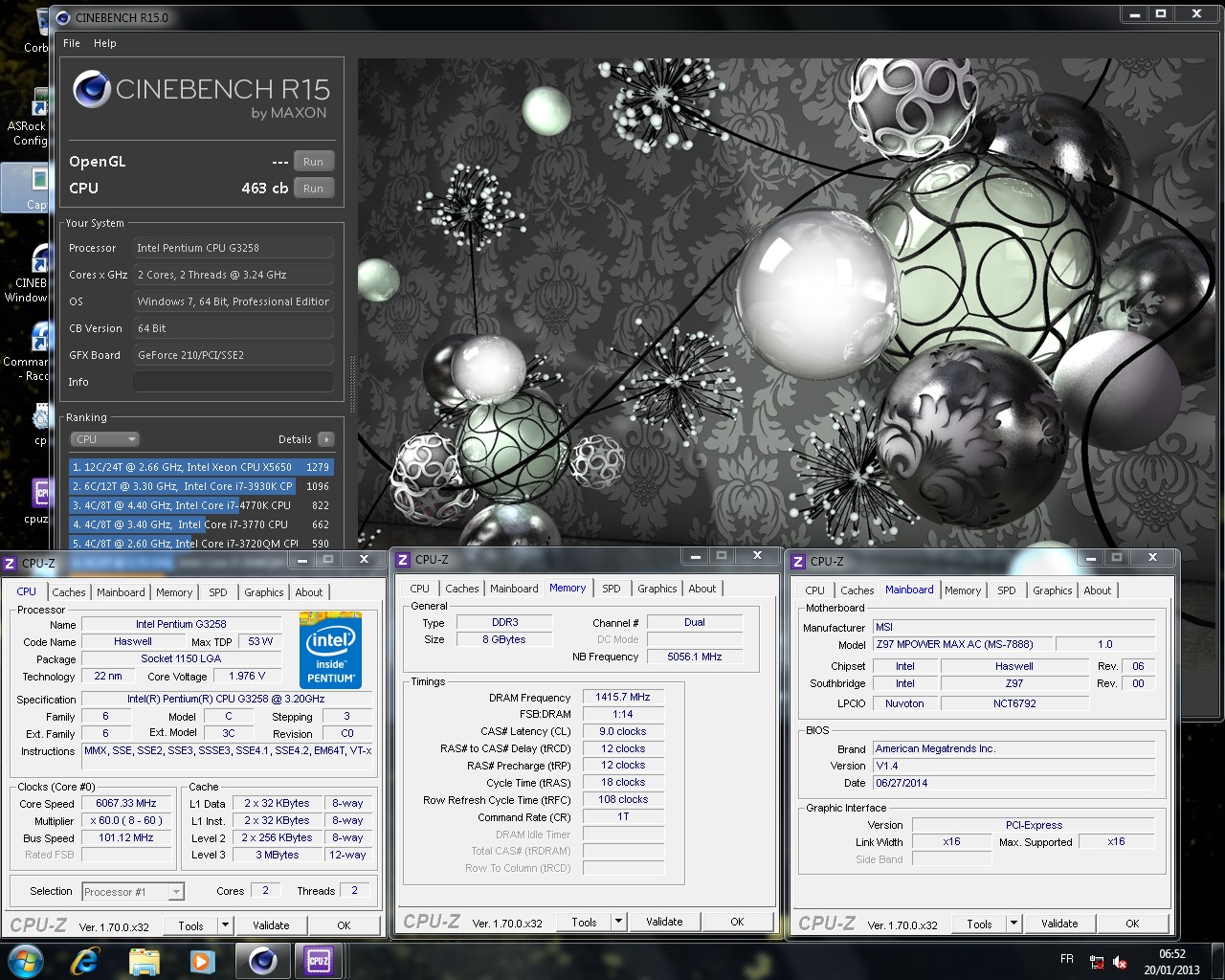Screen dimensions: 1225x980
Task: Open Graphics tab in middle CPU-Z
Action: point(657,589)
